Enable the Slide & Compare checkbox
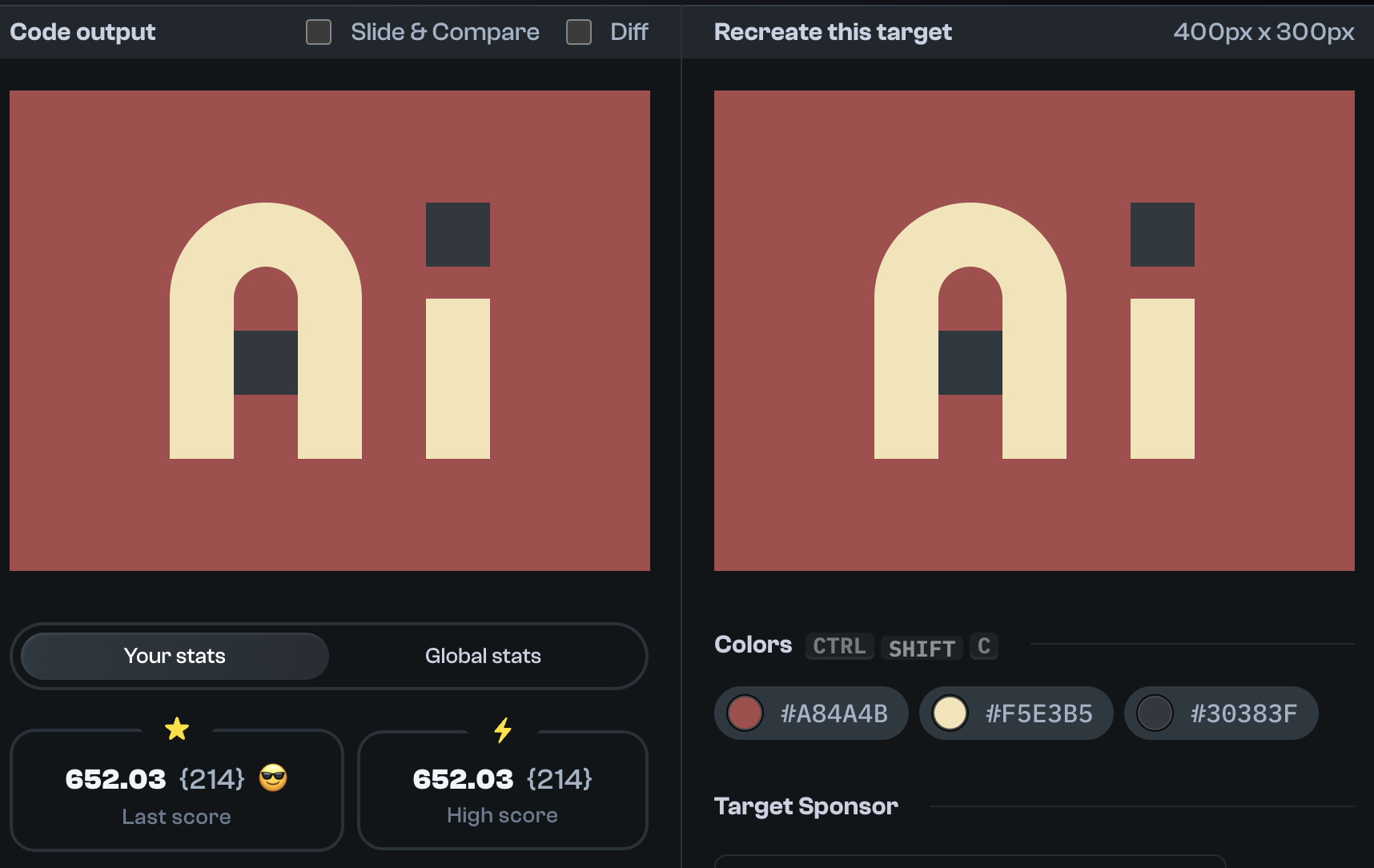Image resolution: width=1374 pixels, height=868 pixels. coord(319,32)
